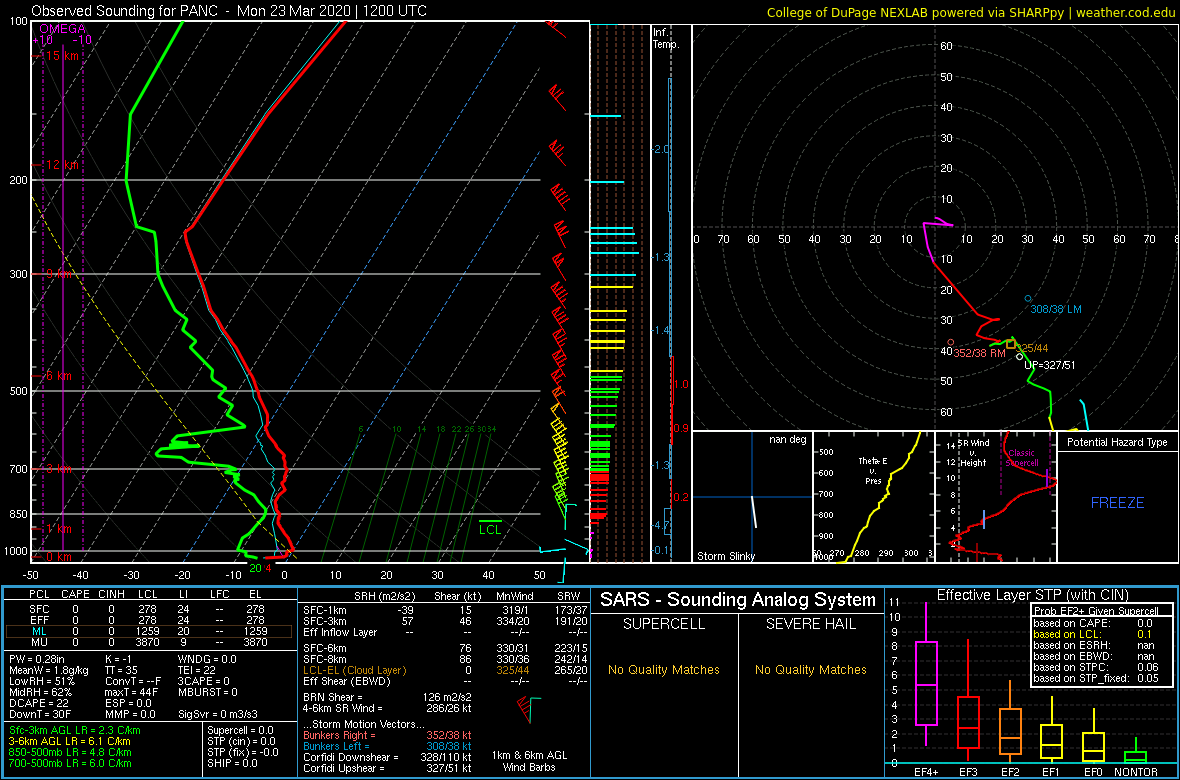Click the CAPE column header

[x=76, y=596]
